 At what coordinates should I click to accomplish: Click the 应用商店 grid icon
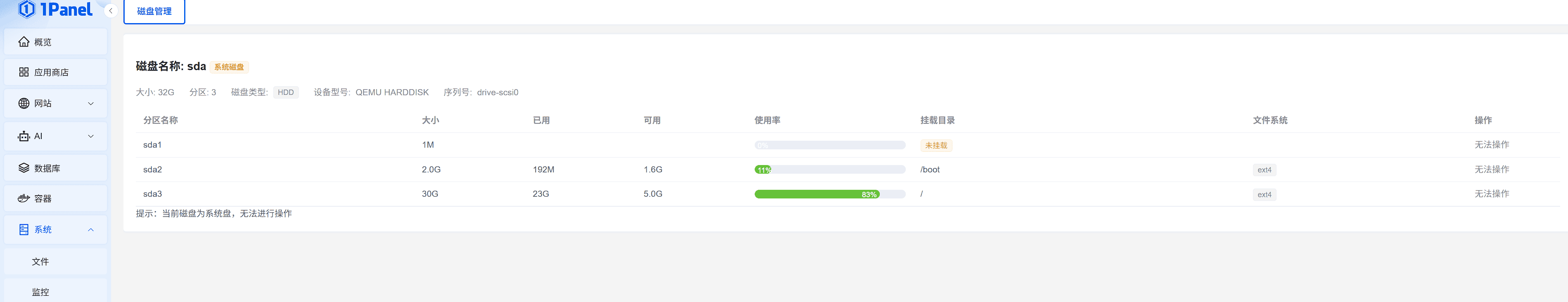pos(24,73)
